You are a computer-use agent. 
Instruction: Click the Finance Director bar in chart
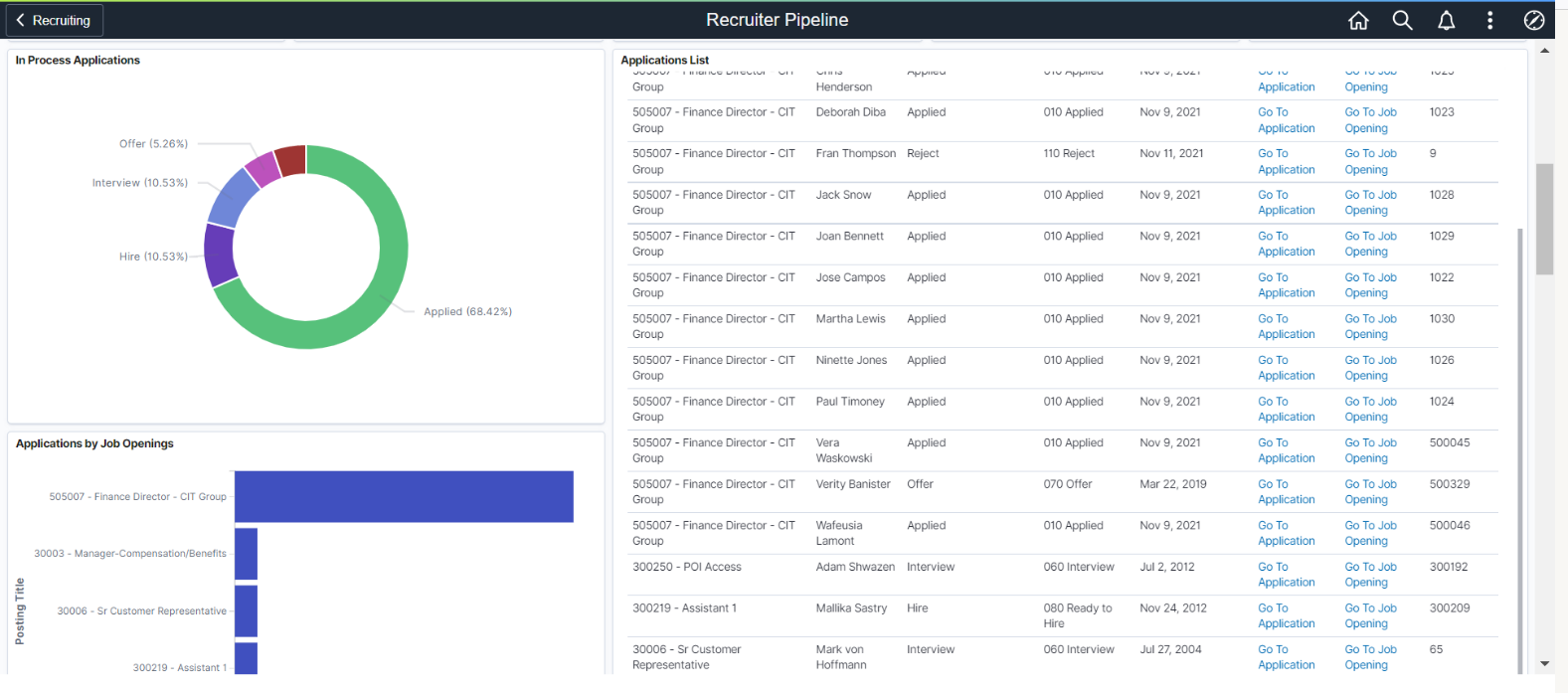point(404,496)
